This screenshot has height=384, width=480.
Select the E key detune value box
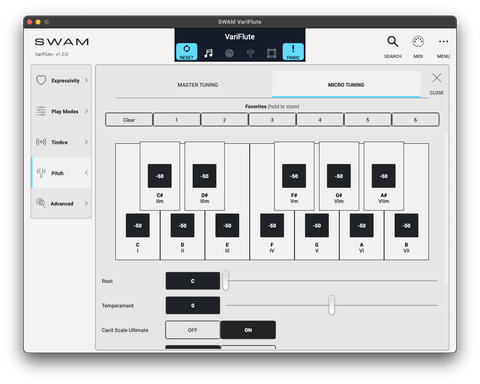pos(227,226)
